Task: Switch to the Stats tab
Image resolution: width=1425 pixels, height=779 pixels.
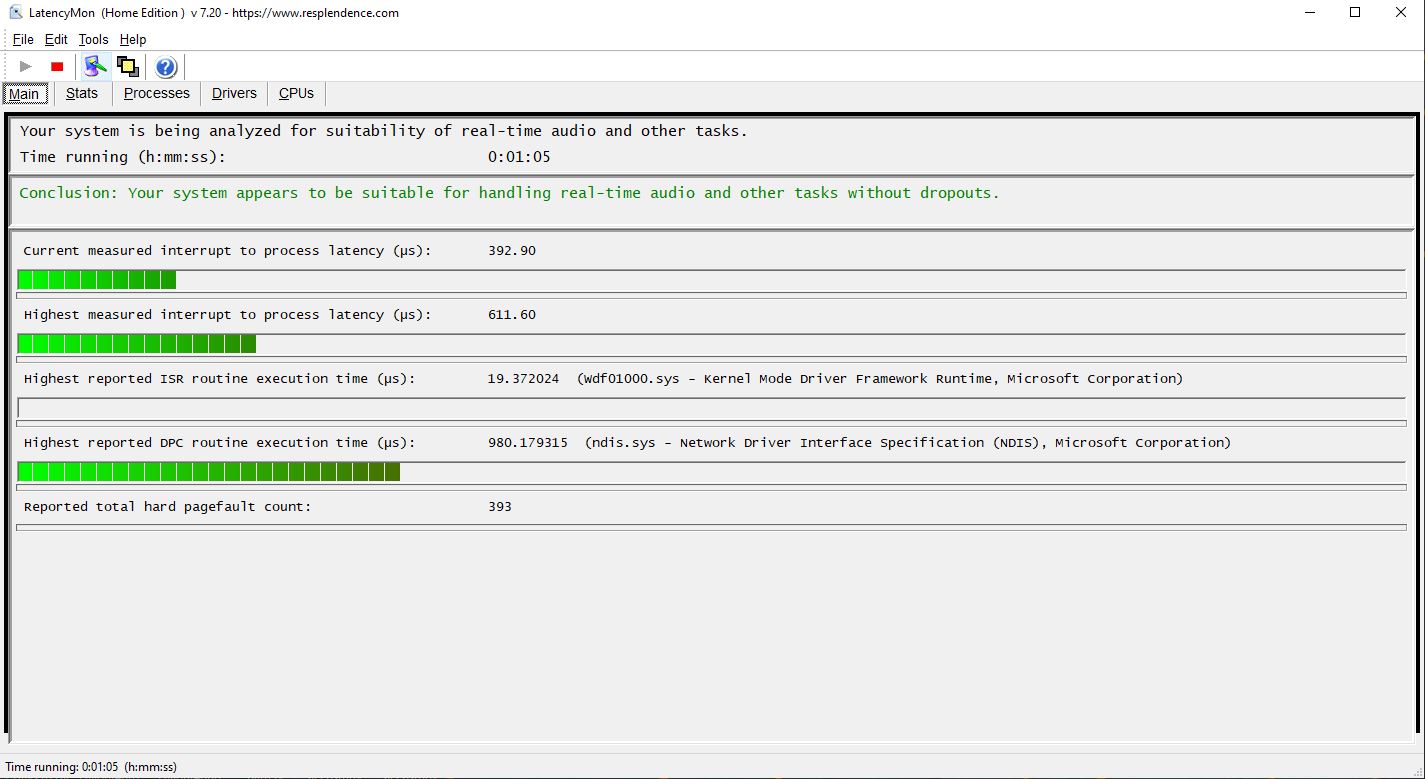Action: click(82, 93)
